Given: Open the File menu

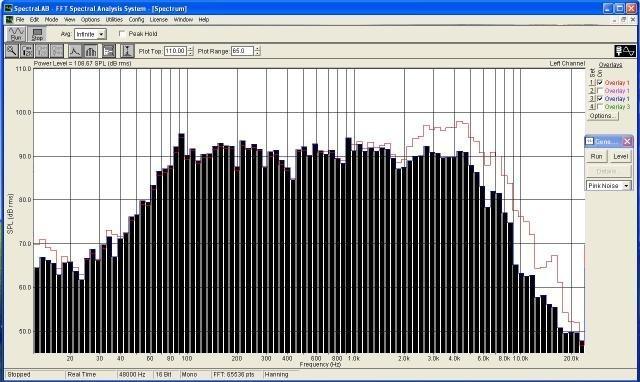Looking at the screenshot, I should (x=20, y=20).
